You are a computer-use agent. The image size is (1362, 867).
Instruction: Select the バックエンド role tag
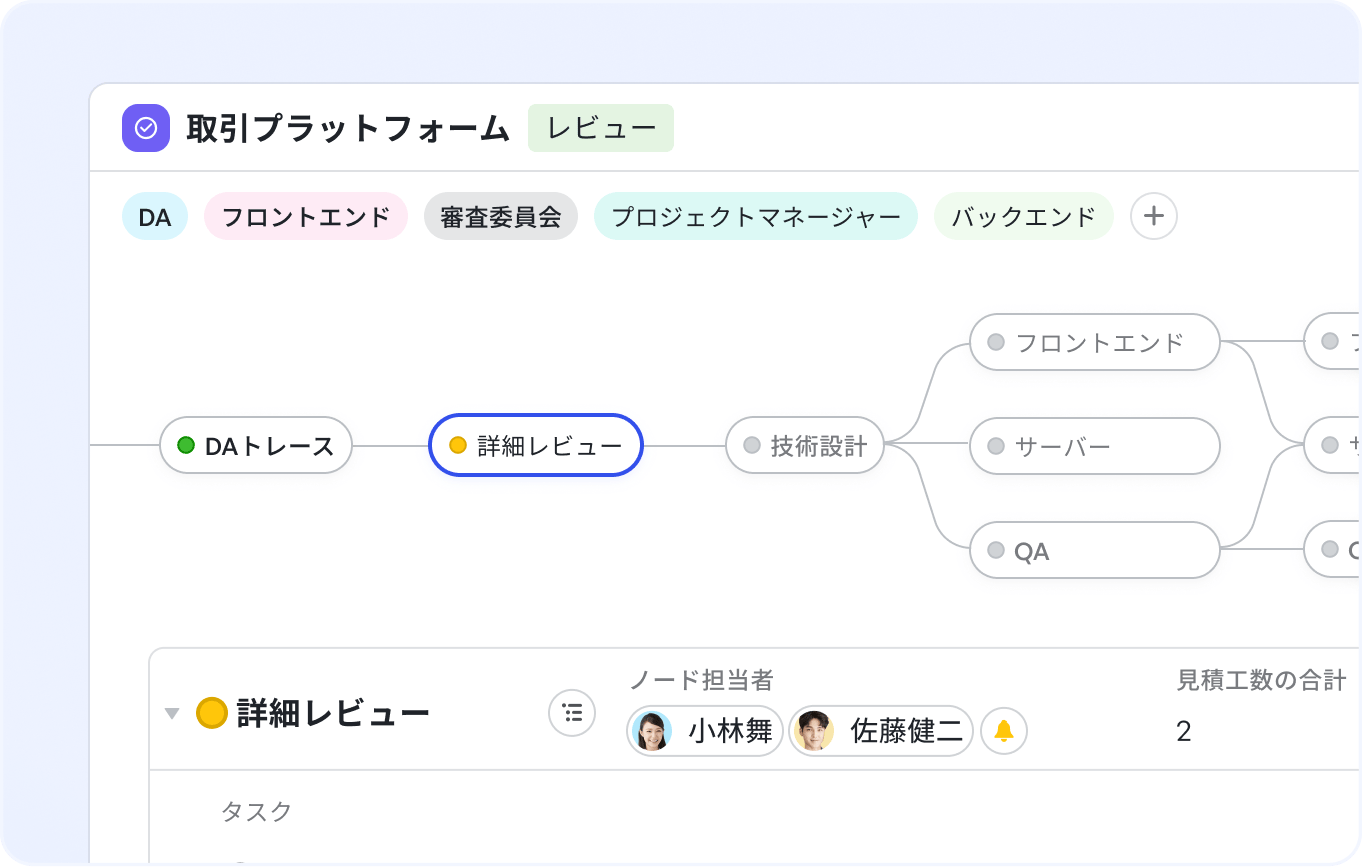click(1023, 217)
